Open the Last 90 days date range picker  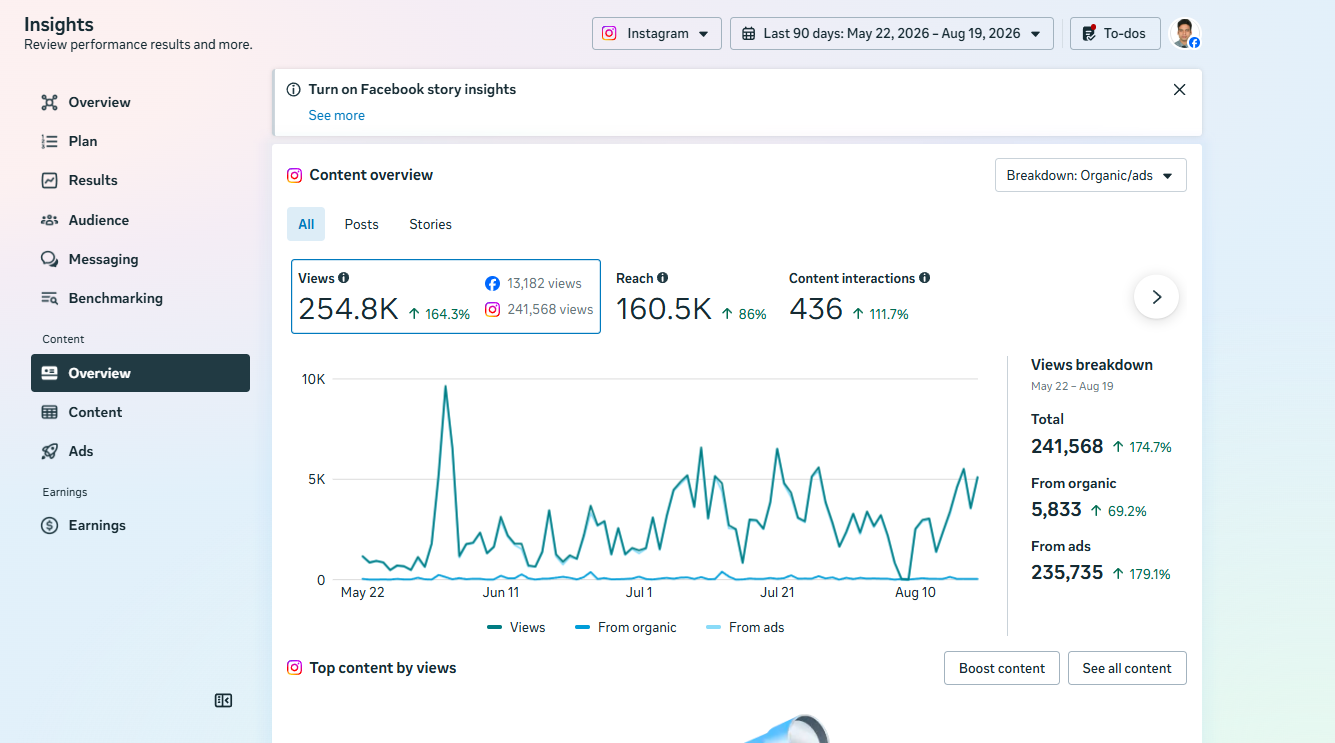pos(892,33)
